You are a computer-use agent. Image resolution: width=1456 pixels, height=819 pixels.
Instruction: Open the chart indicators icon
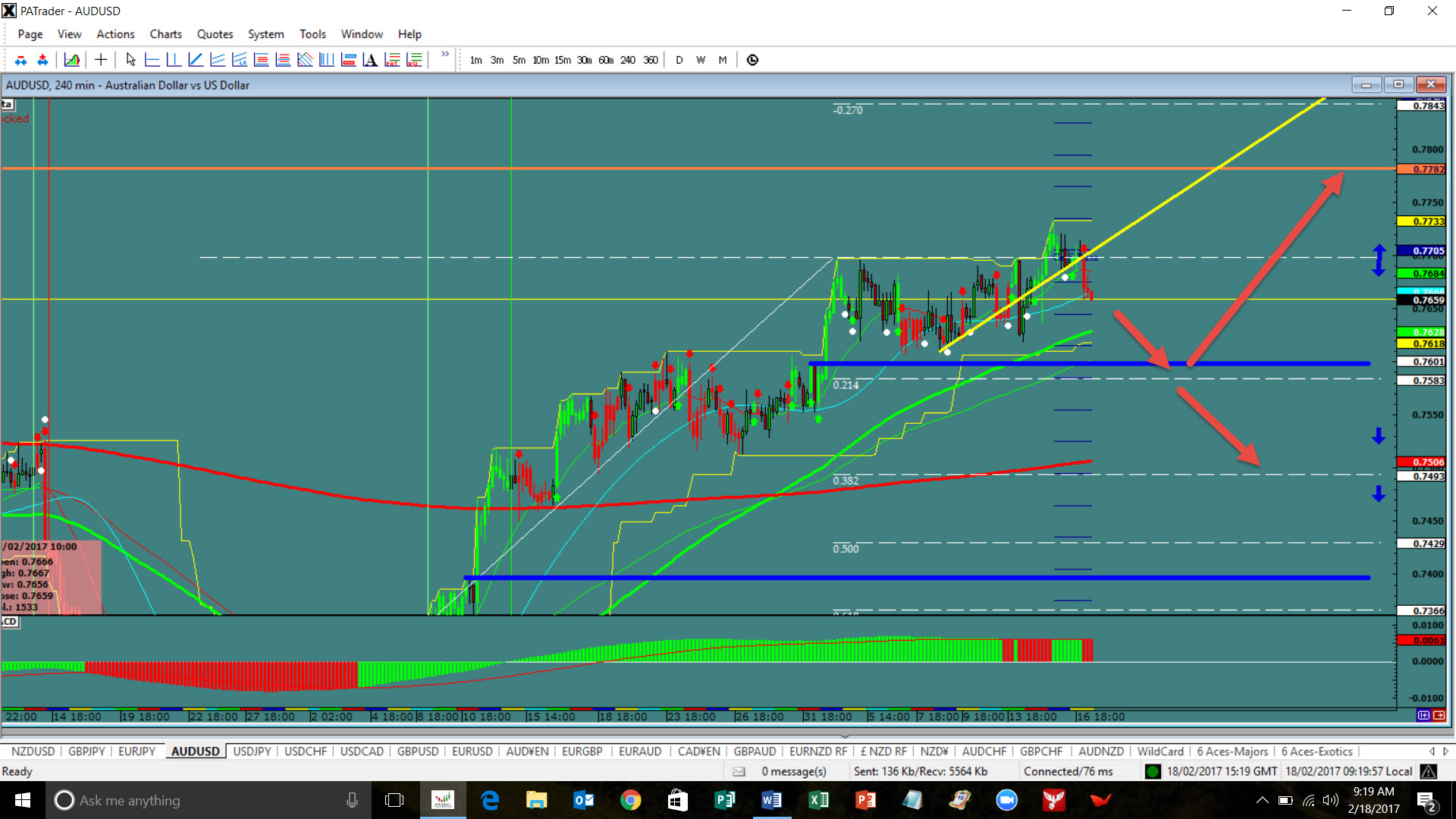coord(72,60)
